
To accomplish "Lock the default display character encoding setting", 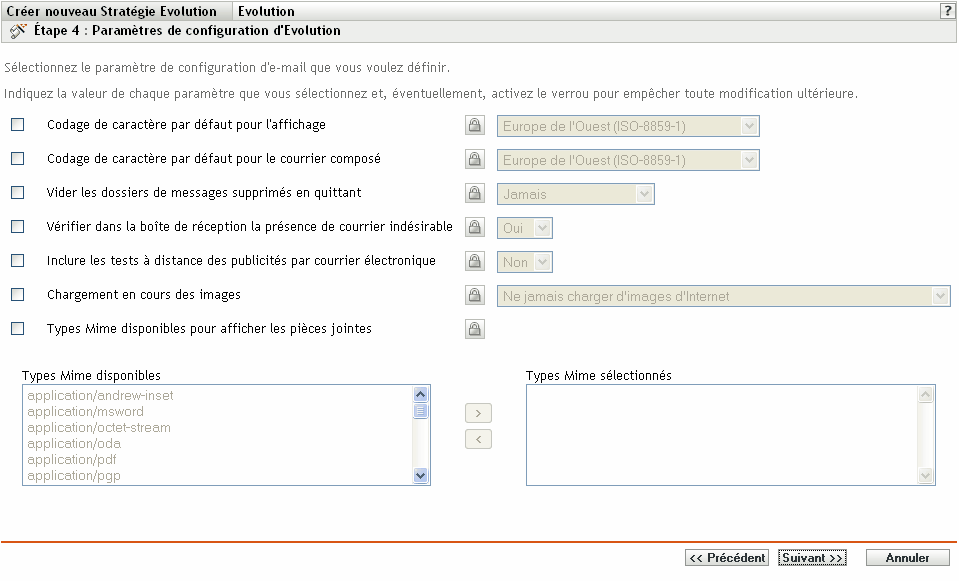I will tap(475, 125).
